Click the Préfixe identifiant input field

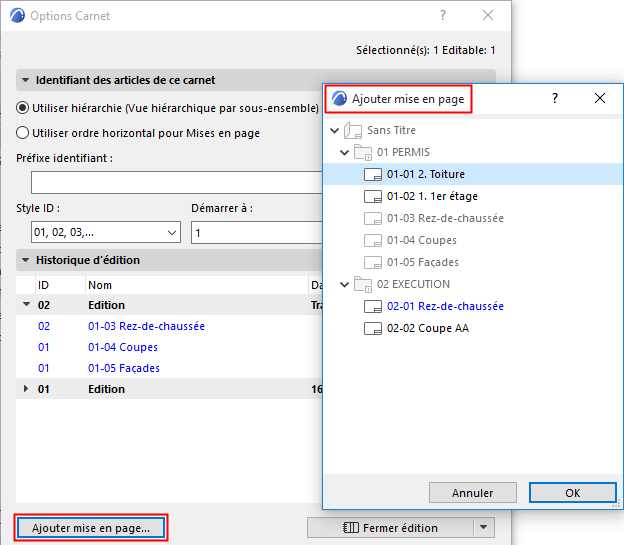pos(177,183)
